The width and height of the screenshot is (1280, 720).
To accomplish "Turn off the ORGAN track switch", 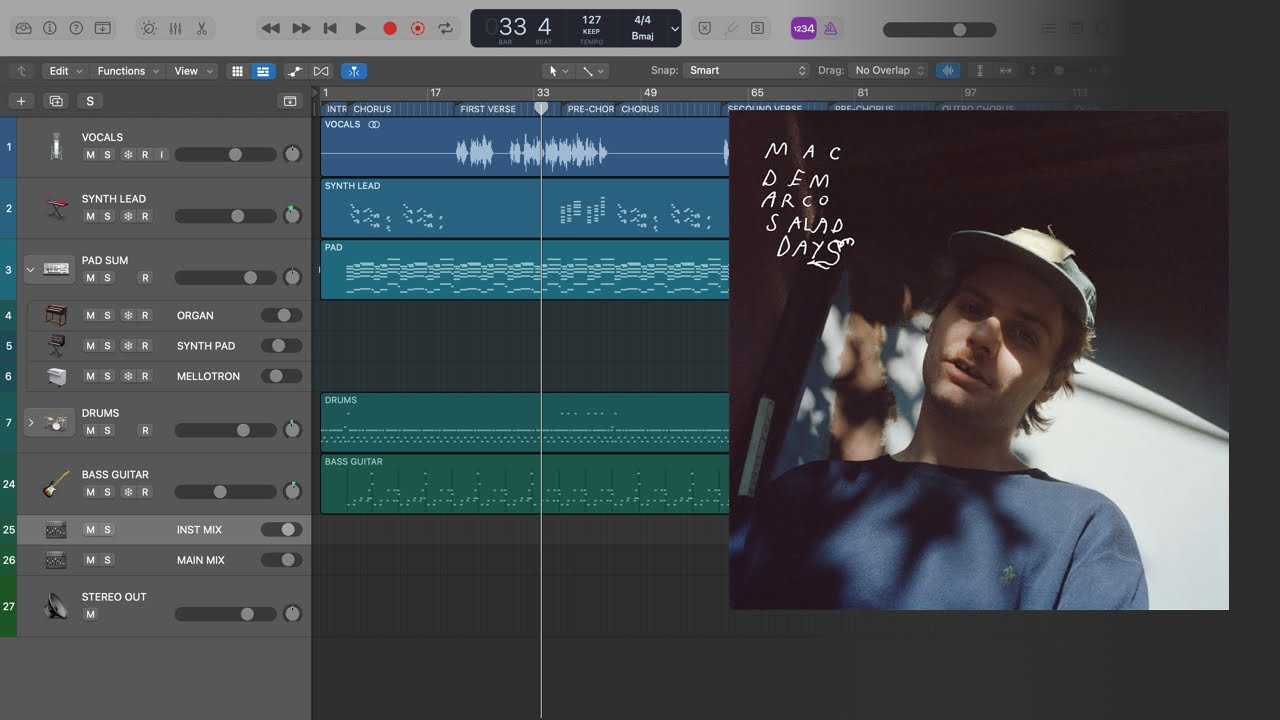I will tap(281, 315).
